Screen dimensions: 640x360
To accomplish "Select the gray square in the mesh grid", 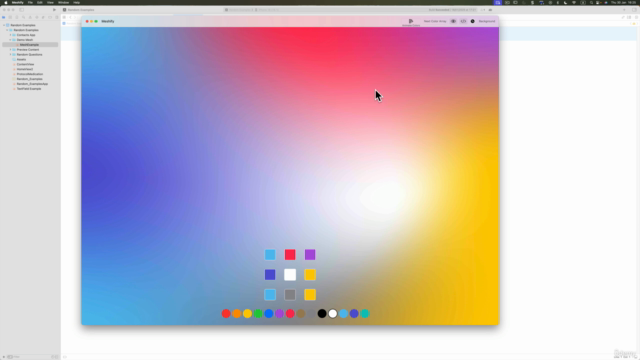I will coord(290,295).
